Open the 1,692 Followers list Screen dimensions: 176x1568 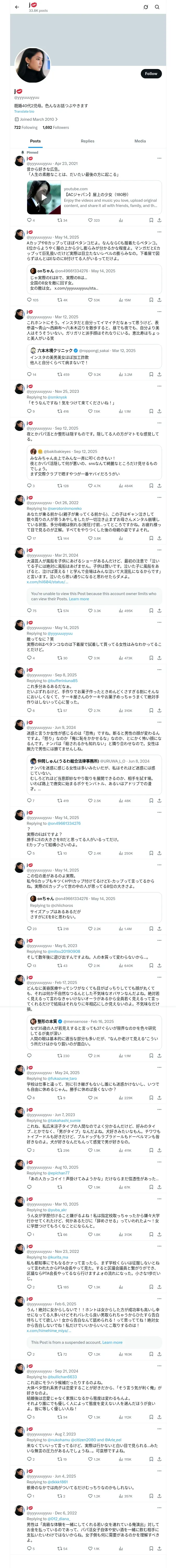pos(55,127)
